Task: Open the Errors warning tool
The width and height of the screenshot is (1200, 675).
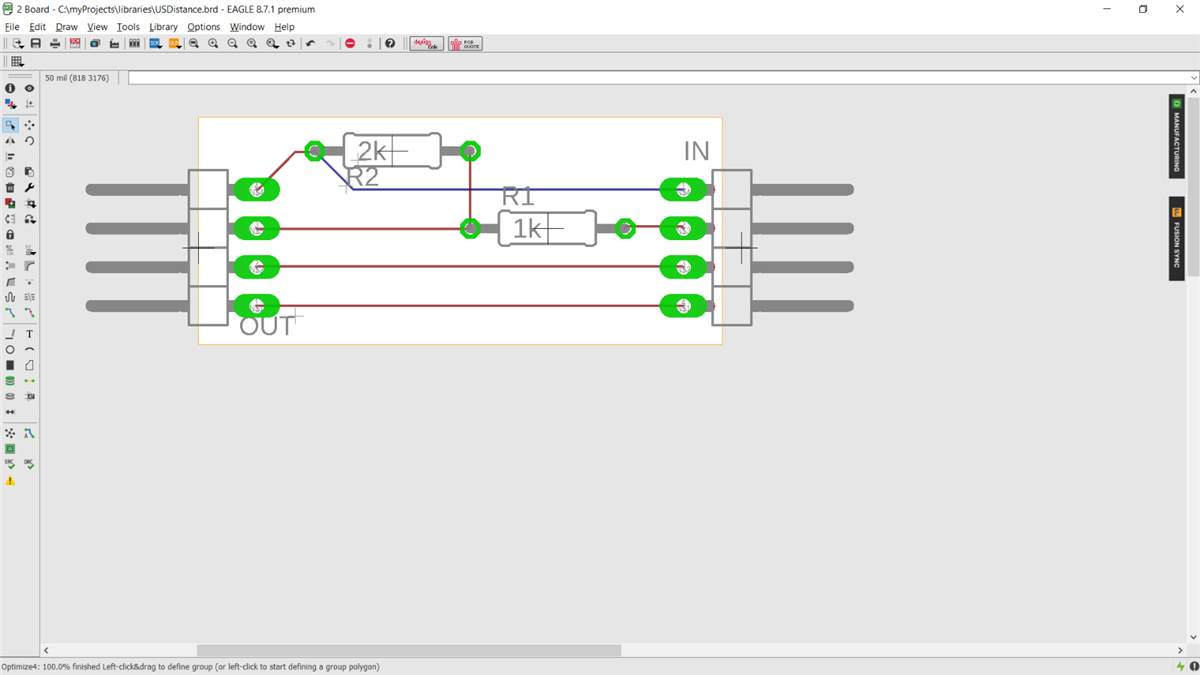Action: point(10,481)
